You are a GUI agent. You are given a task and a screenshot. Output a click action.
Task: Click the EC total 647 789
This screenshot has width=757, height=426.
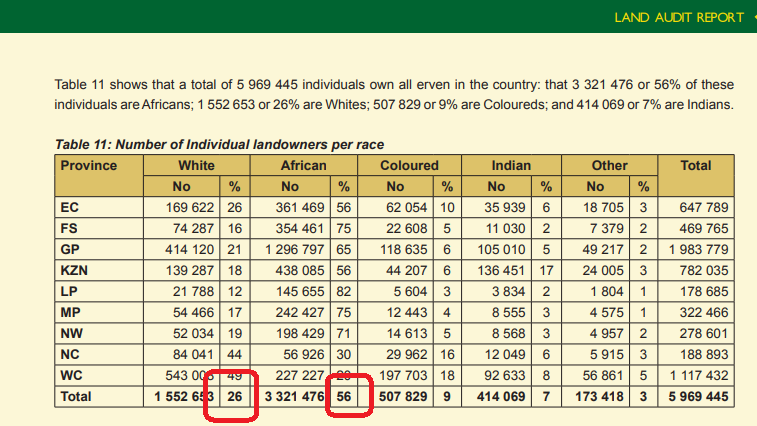pos(704,208)
